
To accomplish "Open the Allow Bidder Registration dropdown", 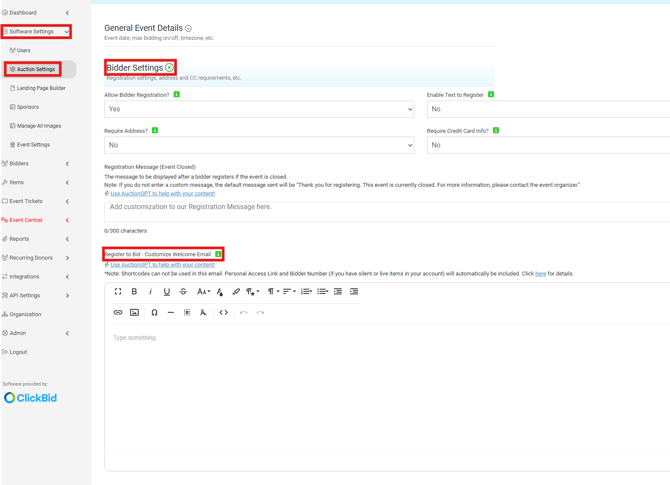I will tap(258, 109).
